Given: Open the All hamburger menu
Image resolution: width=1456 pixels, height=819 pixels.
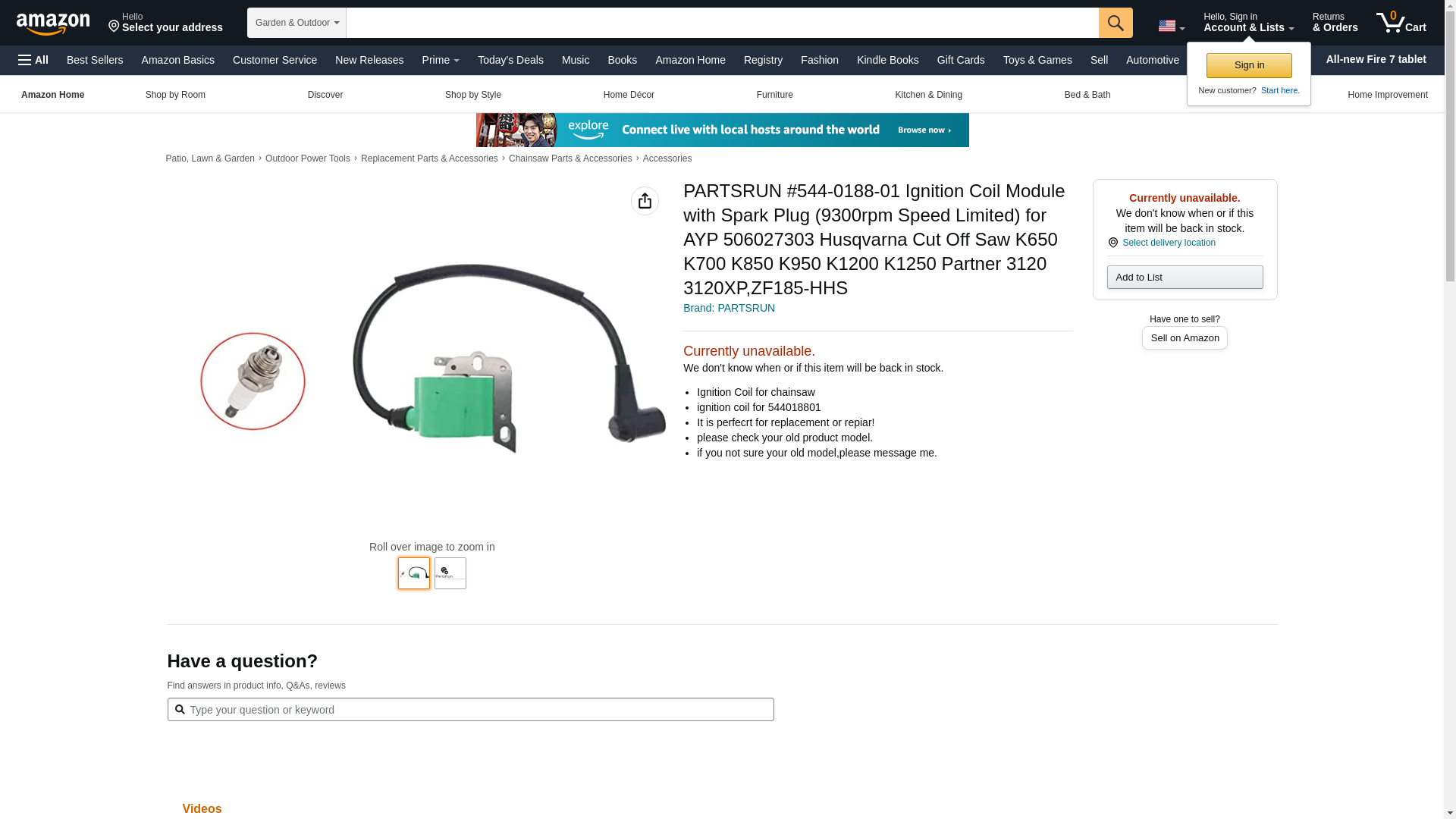Looking at the screenshot, I should 33,60.
